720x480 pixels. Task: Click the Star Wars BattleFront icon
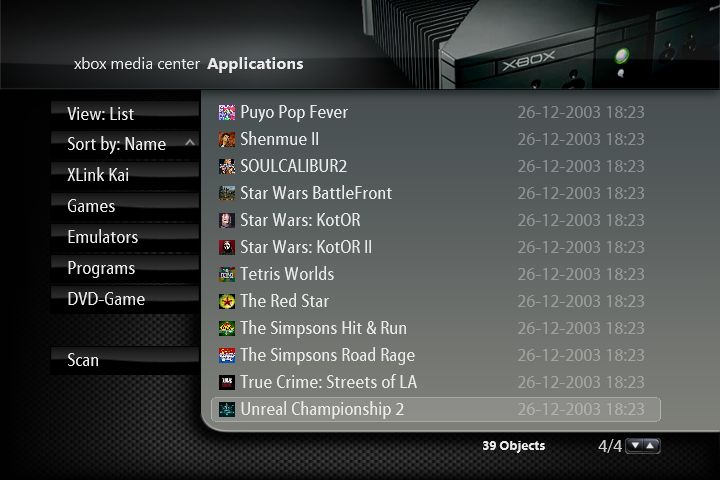coord(227,193)
